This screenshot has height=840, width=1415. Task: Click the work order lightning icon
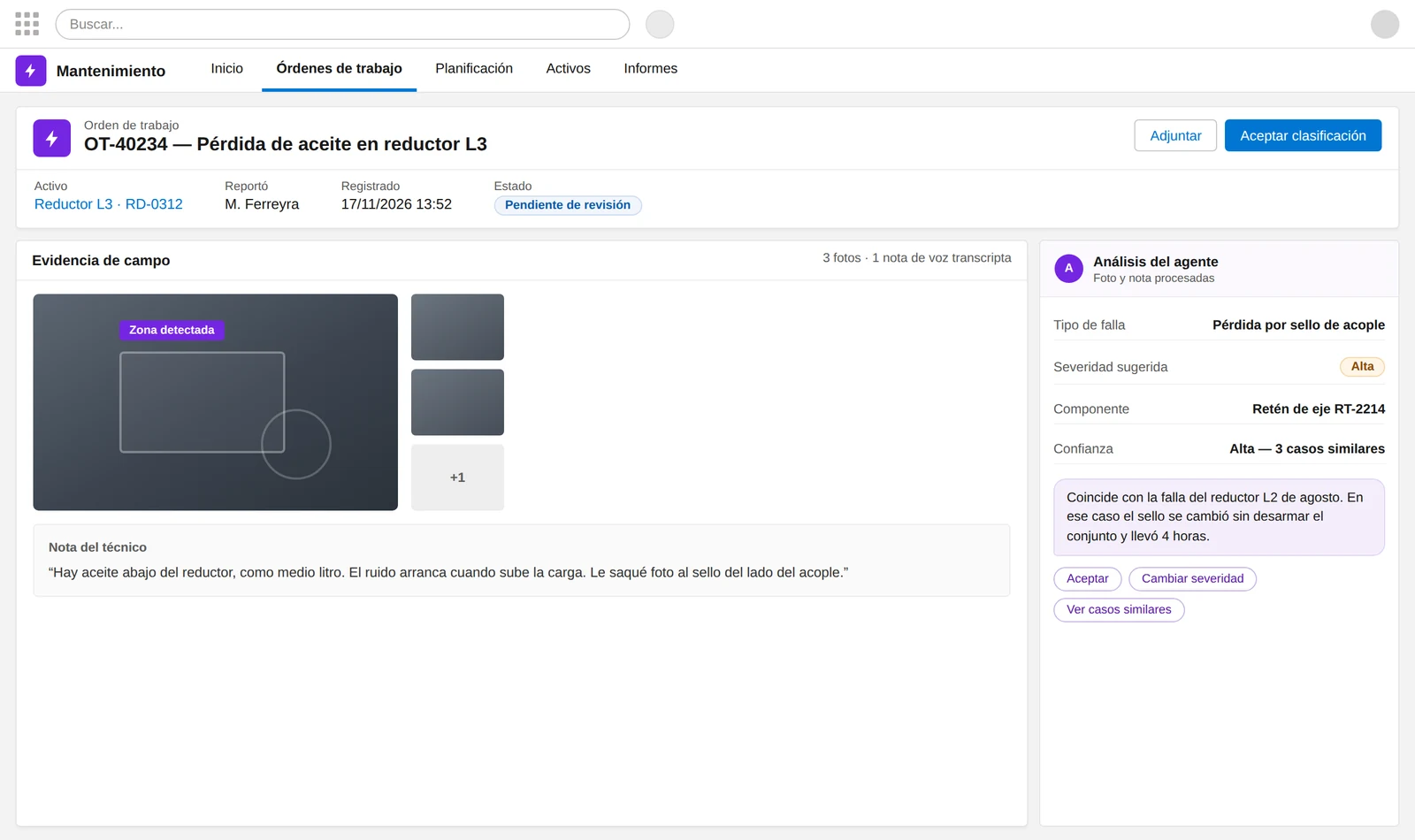52,138
